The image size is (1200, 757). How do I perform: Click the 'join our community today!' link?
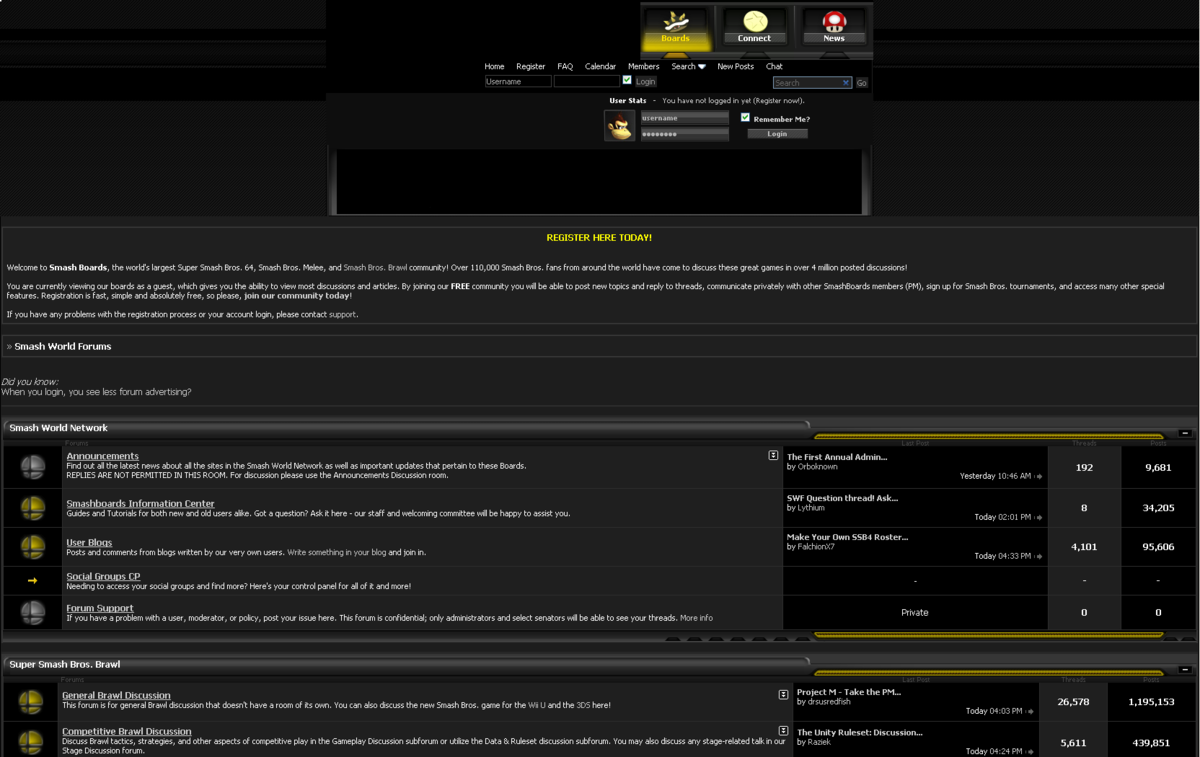point(295,295)
